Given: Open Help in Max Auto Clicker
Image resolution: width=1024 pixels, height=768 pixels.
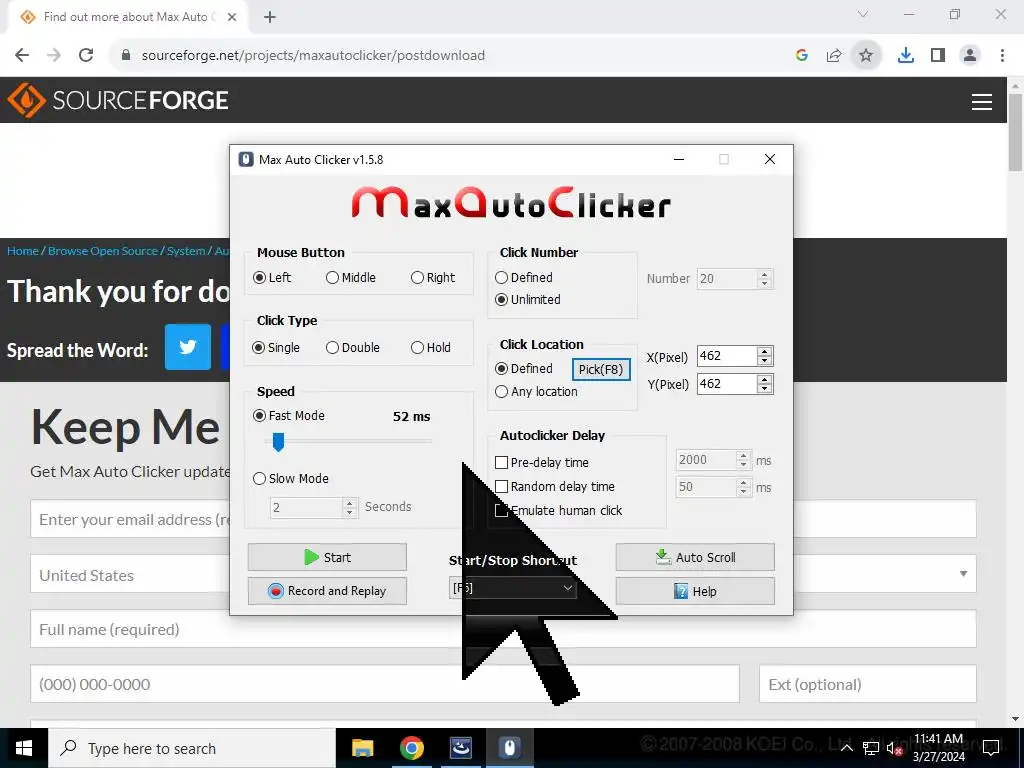Looking at the screenshot, I should pyautogui.click(x=695, y=591).
